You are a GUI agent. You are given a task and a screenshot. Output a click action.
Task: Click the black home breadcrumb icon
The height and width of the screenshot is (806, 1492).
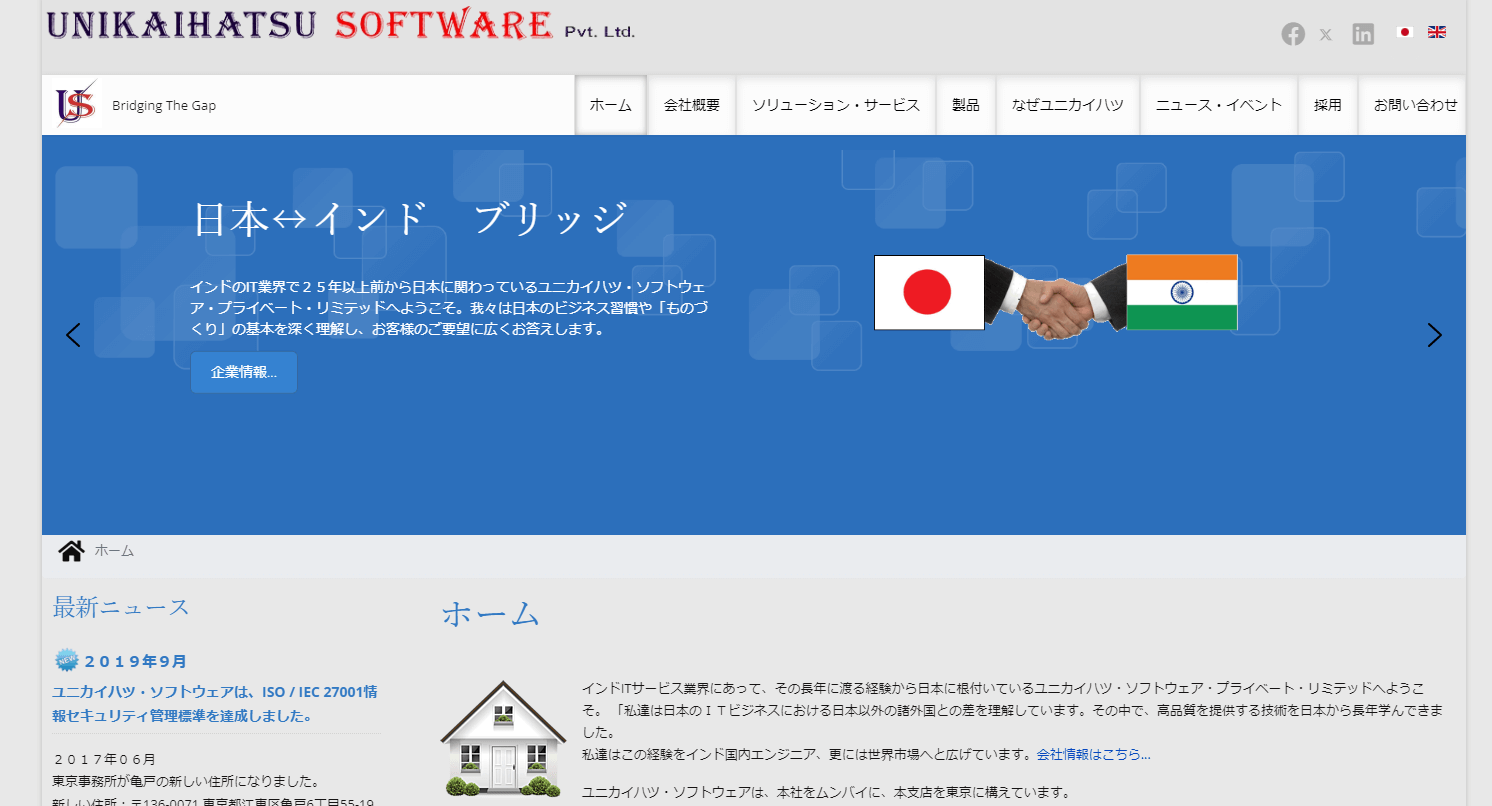point(71,551)
